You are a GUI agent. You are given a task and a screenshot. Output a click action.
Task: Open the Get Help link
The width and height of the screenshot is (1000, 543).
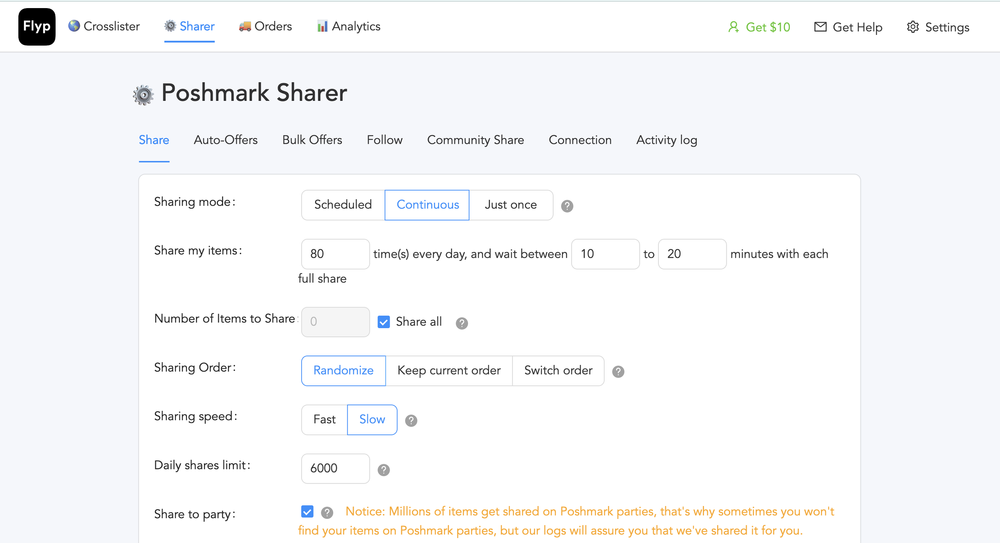(x=848, y=27)
